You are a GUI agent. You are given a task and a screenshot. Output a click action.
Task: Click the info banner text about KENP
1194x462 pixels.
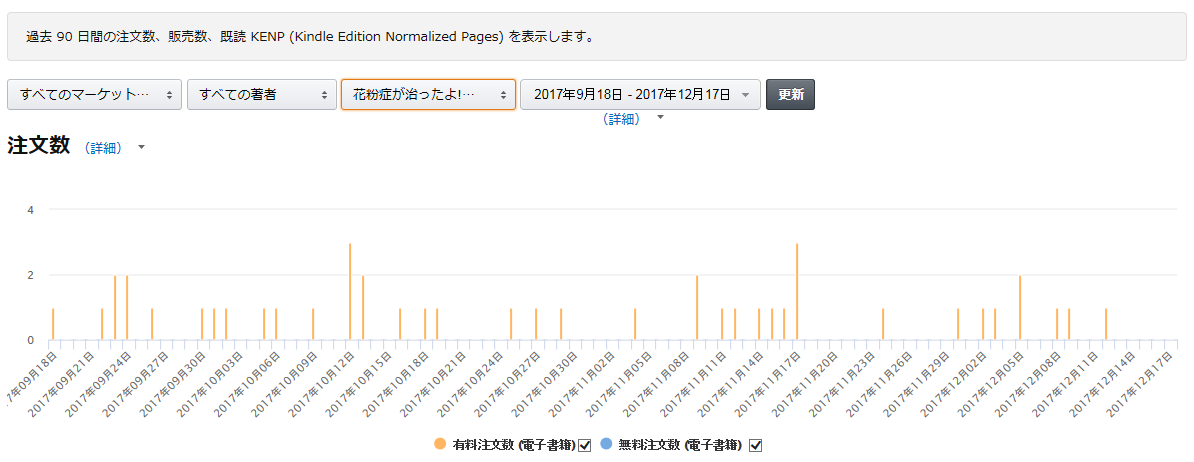tap(310, 37)
